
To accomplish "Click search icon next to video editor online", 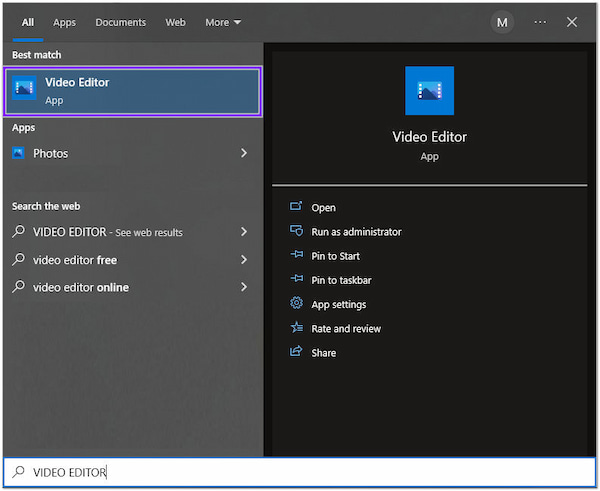I will tap(18, 286).
